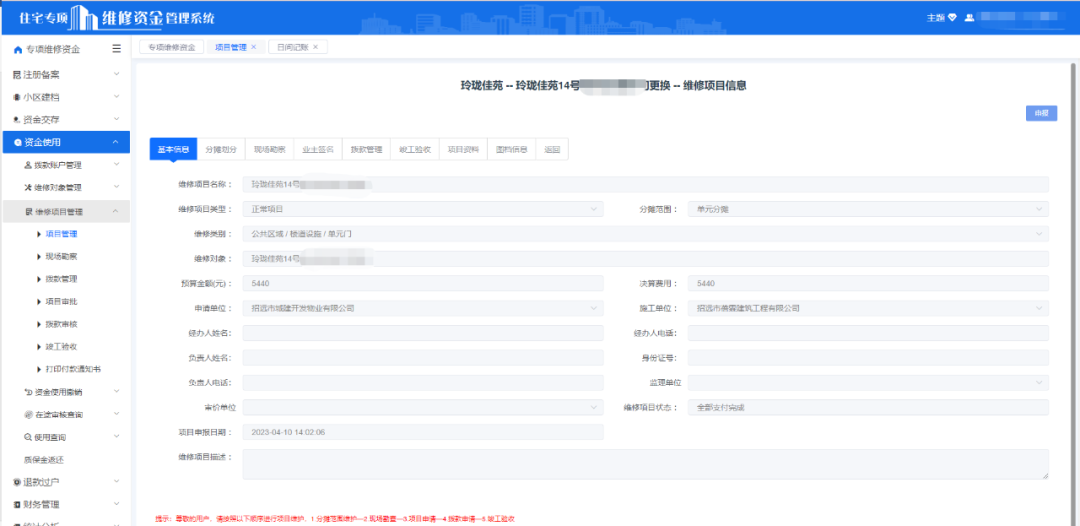
Task: Open the 维修项目类型 dropdown
Action: 423,209
